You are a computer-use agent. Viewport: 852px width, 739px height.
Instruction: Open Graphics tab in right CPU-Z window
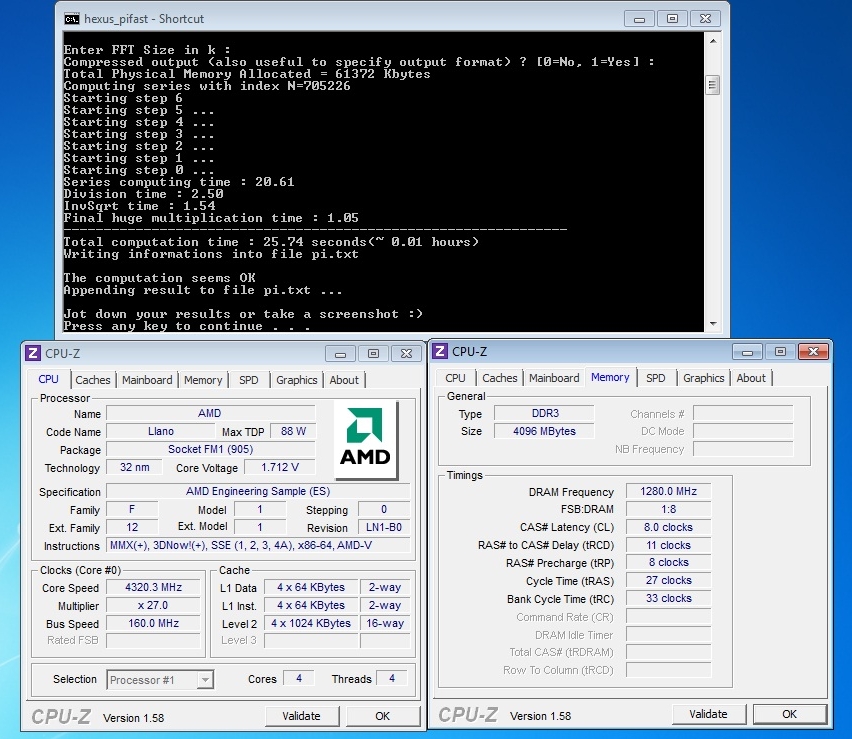(704, 378)
